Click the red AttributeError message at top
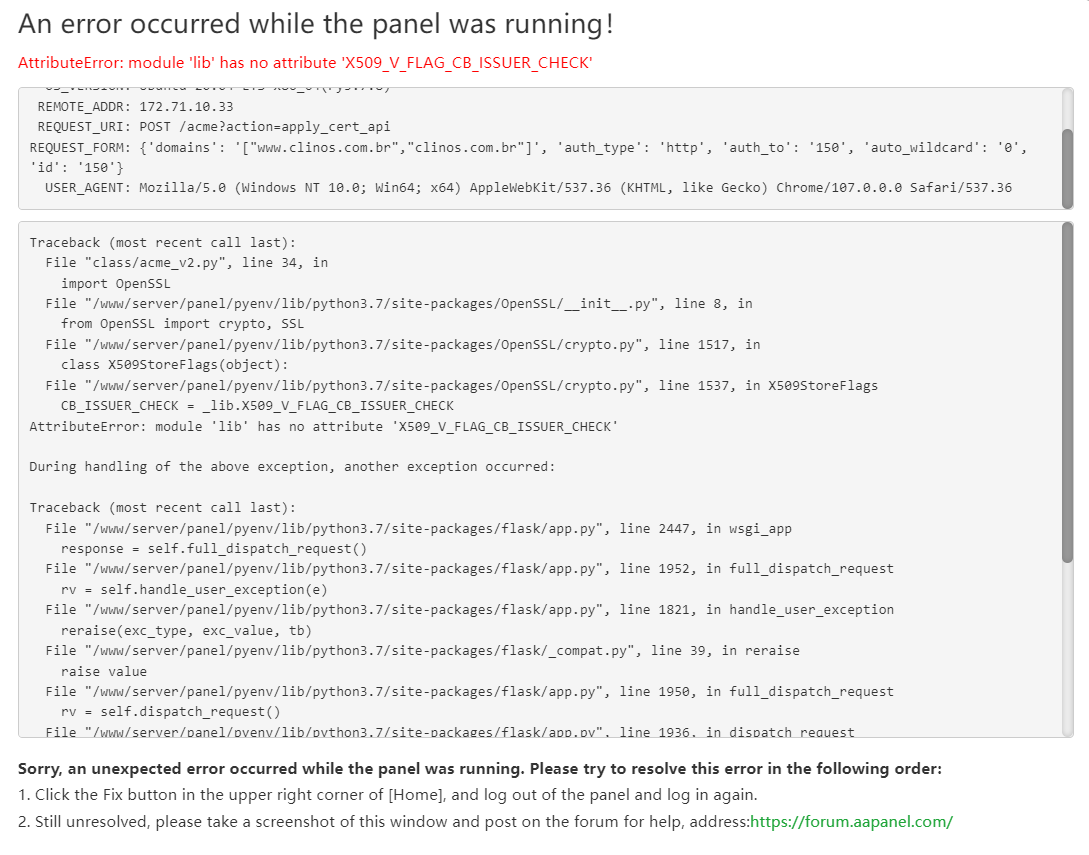 [305, 63]
